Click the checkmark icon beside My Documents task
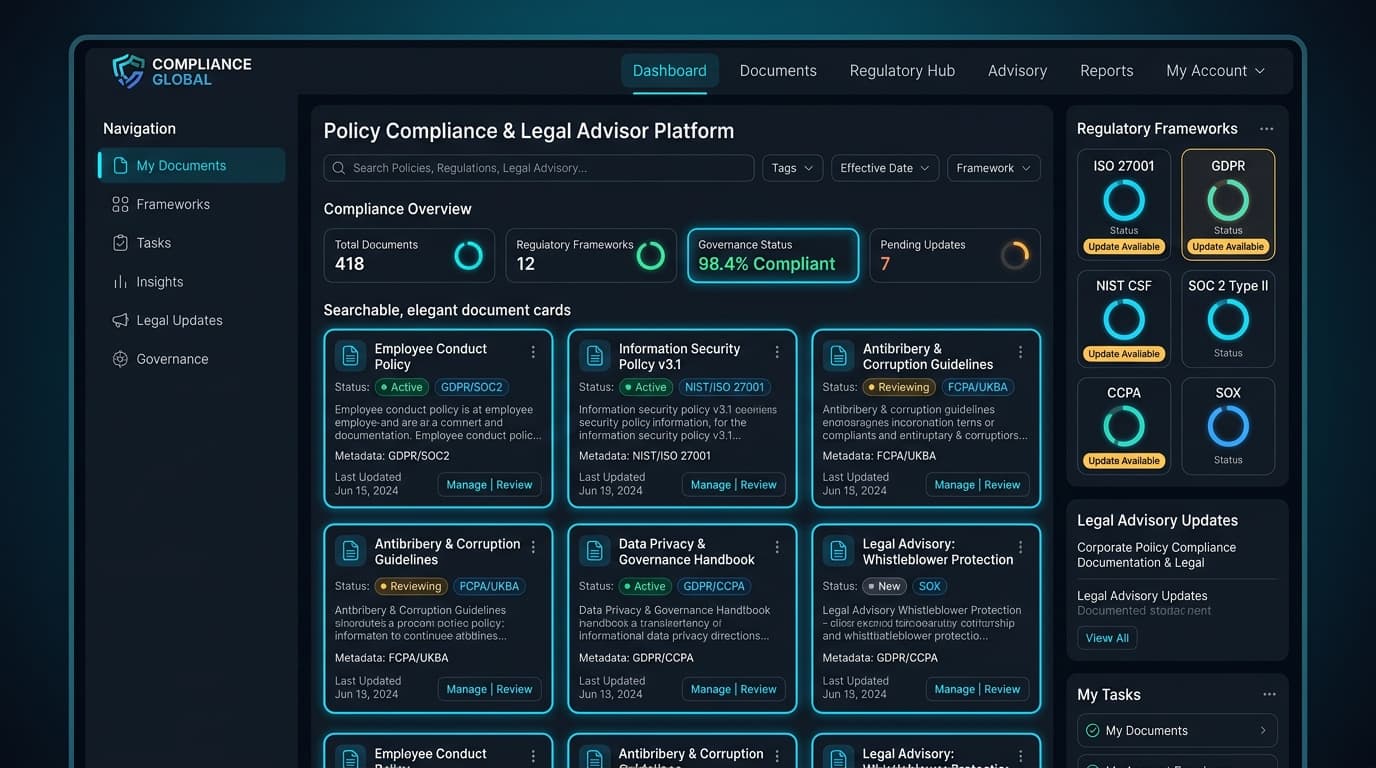 pos(1092,731)
